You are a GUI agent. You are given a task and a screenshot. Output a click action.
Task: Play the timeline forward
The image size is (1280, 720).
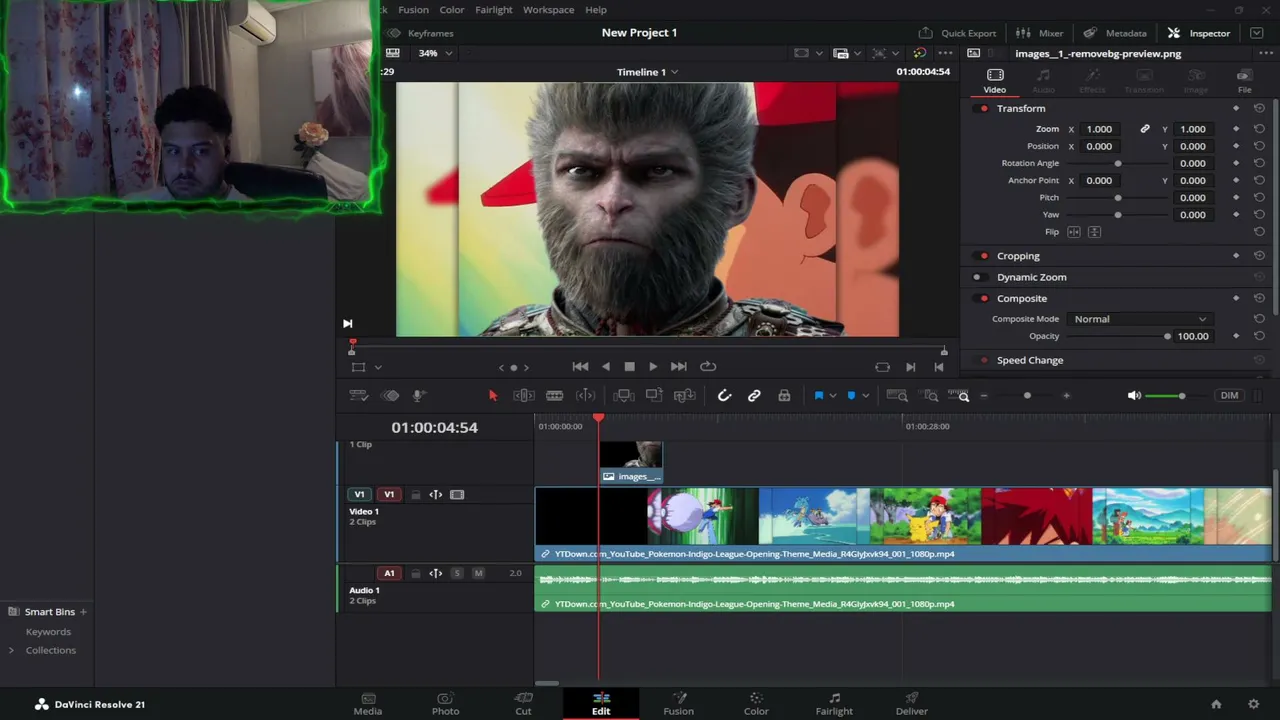[653, 367]
